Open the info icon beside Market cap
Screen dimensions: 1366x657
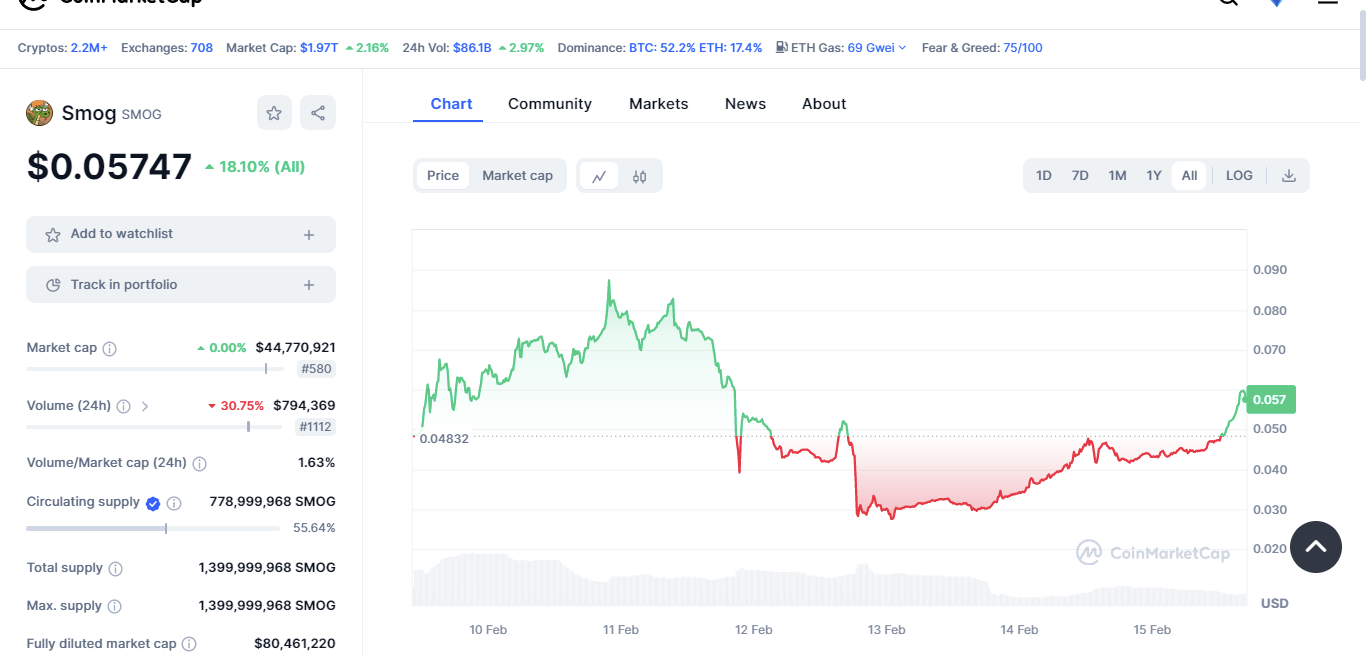click(110, 349)
